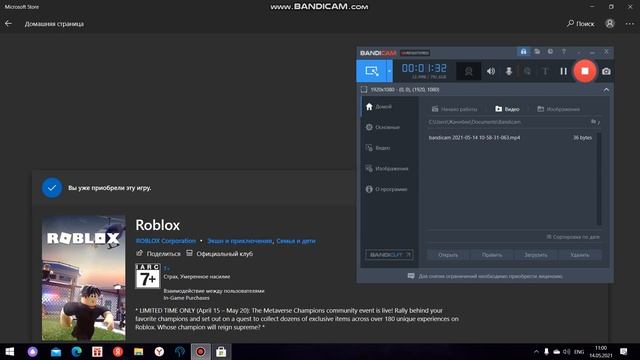Take a screenshot with Bandicam camera icon
Viewport: 640px width, 360px height.
pos(606,71)
